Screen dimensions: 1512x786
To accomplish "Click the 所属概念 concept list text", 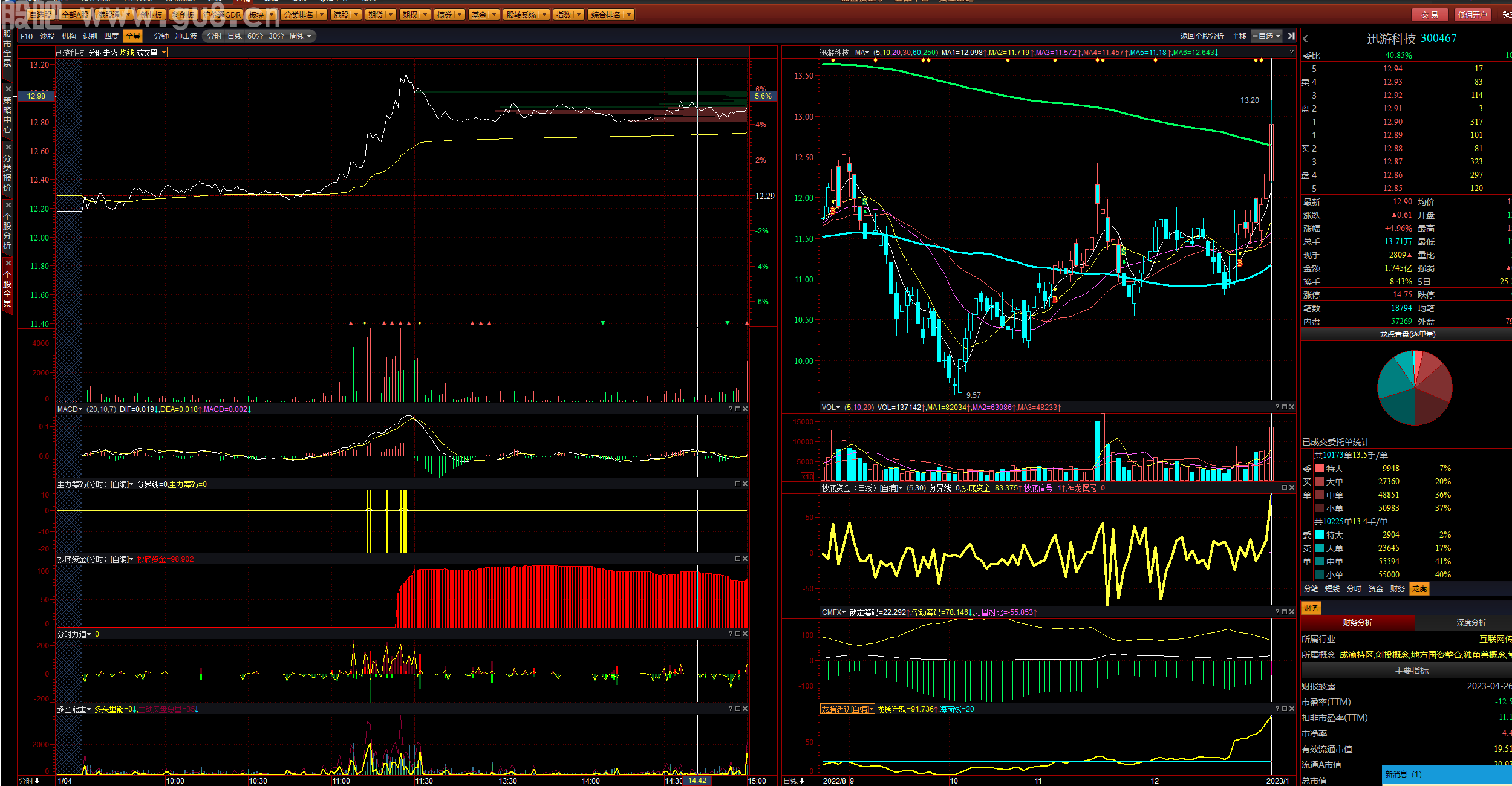I will pos(1426,655).
